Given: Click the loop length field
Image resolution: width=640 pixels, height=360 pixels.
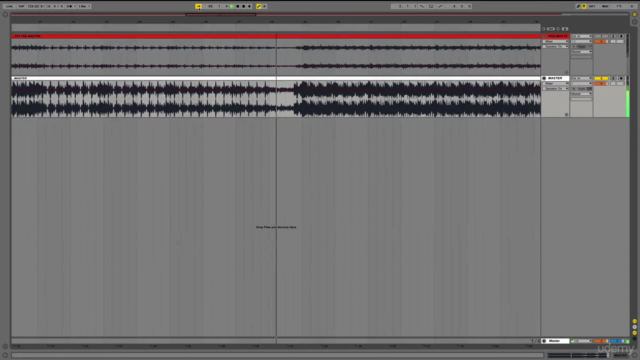Looking at the screenshot, I should pos(459,7).
